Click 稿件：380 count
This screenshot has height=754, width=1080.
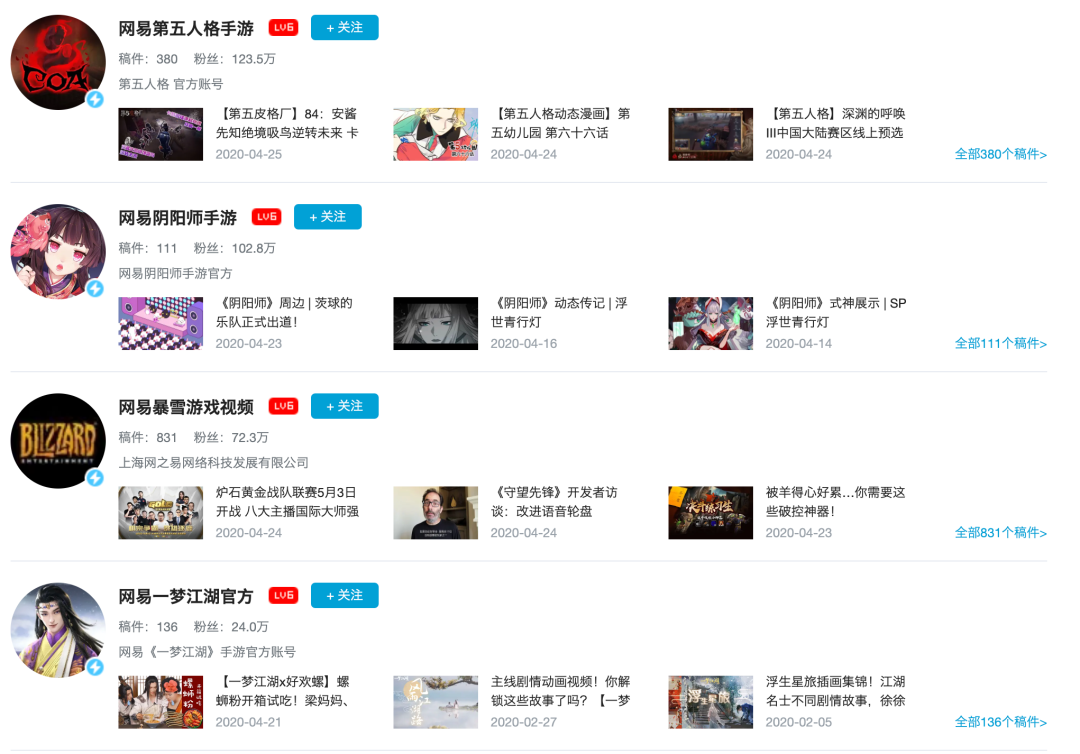[x=148, y=59]
